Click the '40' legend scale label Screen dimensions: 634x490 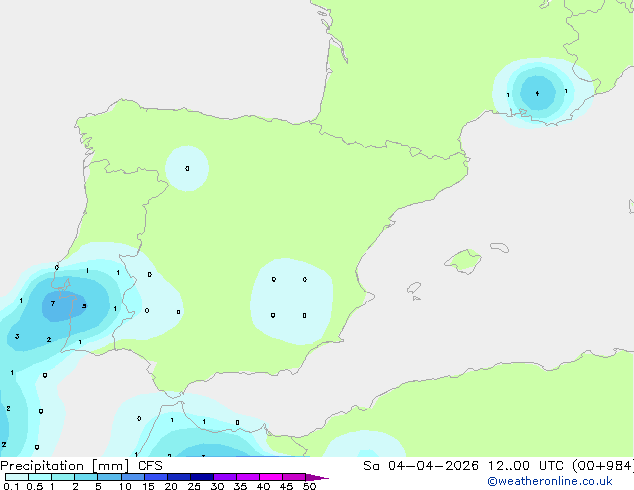click(x=263, y=486)
